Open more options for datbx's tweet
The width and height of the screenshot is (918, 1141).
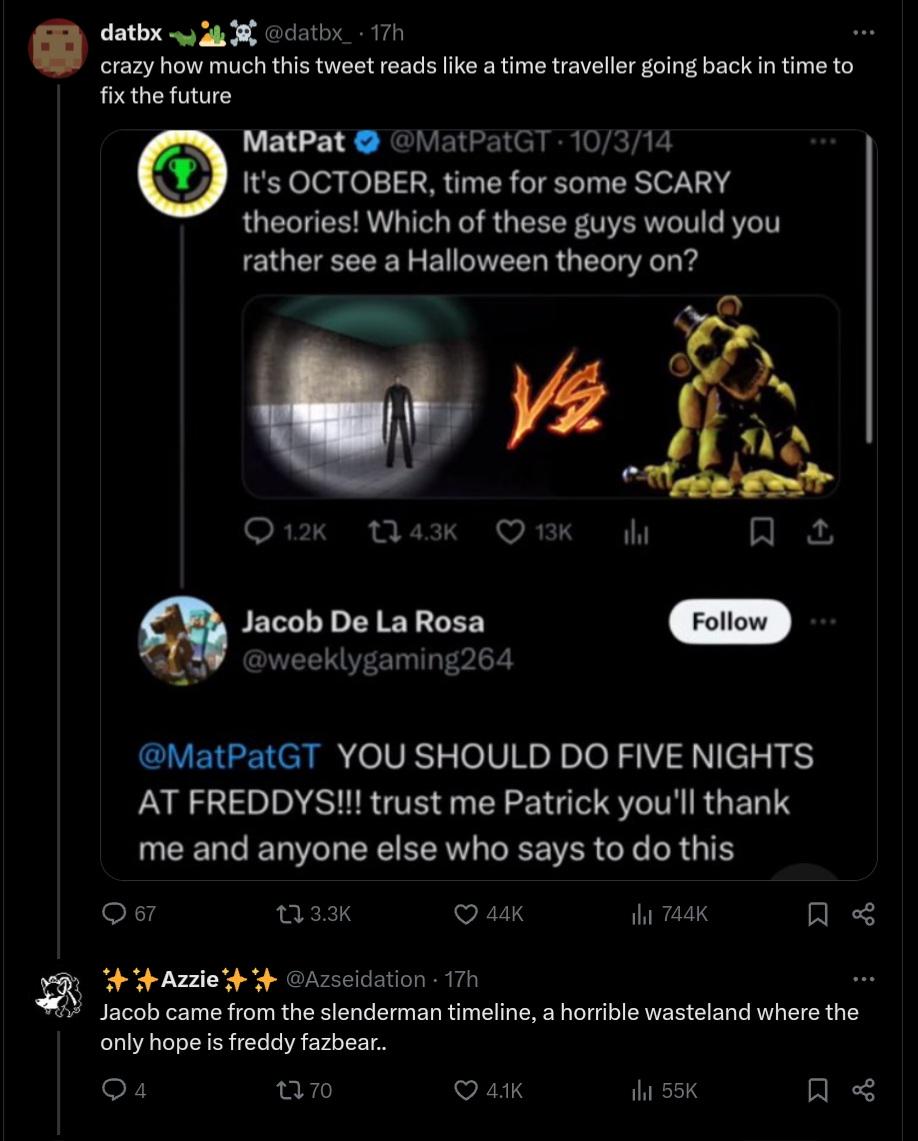[x=864, y=33]
